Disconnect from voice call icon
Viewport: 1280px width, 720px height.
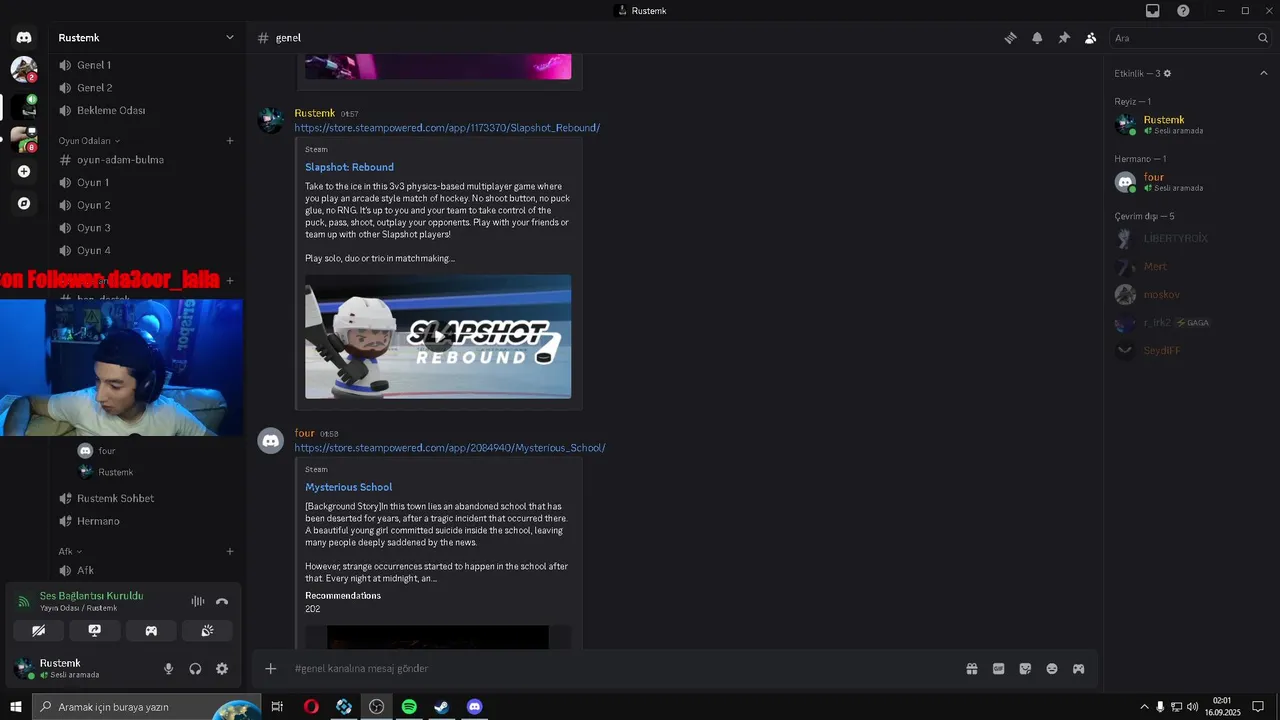pyautogui.click(x=222, y=601)
